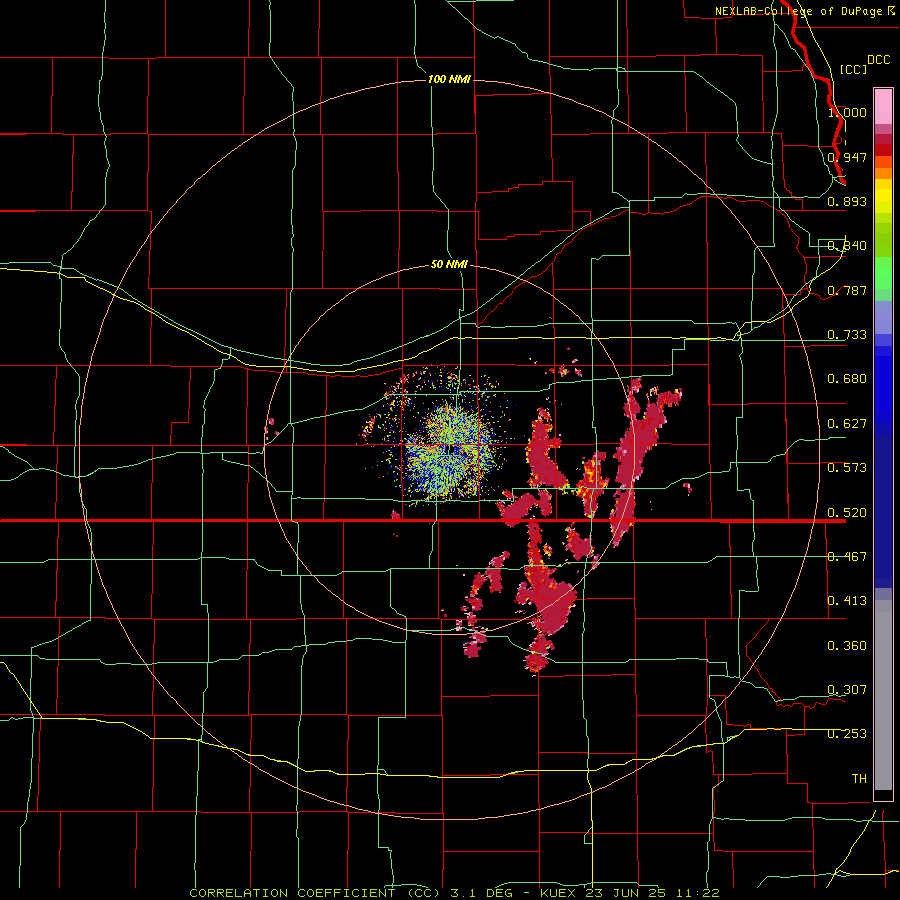Click the 0.467 legend value

pyautogui.click(x=847, y=557)
